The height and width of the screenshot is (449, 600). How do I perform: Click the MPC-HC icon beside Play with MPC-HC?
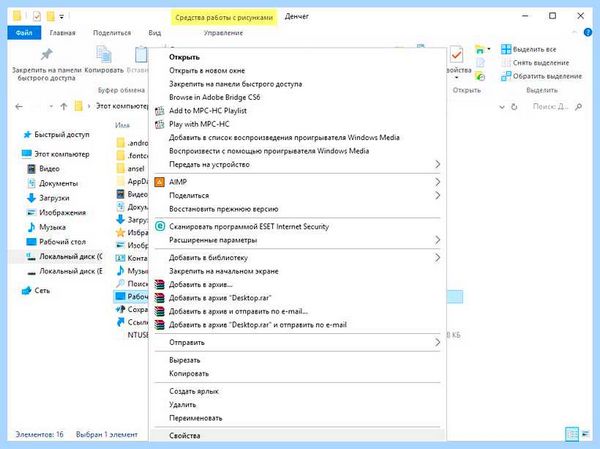159,124
